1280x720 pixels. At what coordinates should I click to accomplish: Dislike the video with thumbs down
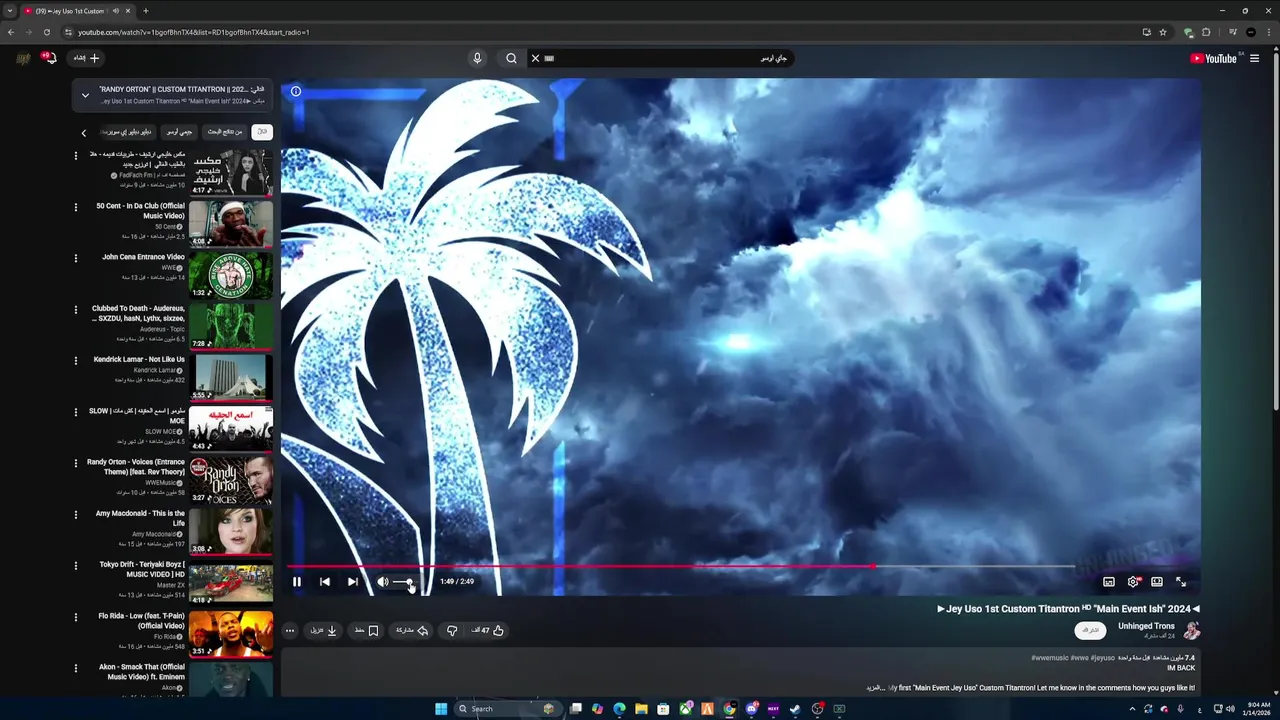(452, 630)
